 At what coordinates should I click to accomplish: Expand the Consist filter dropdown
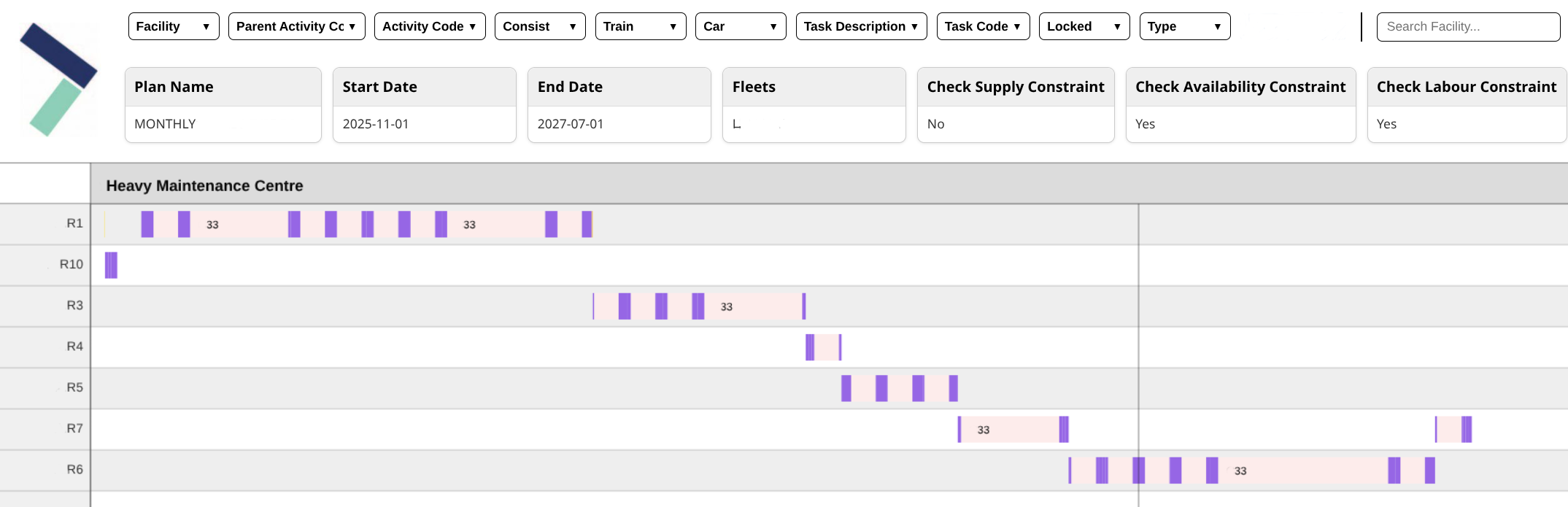(540, 26)
